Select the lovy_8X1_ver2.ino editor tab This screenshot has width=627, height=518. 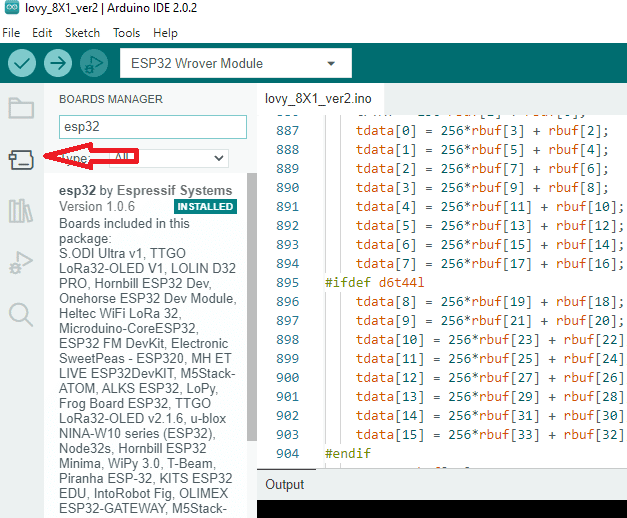318,99
